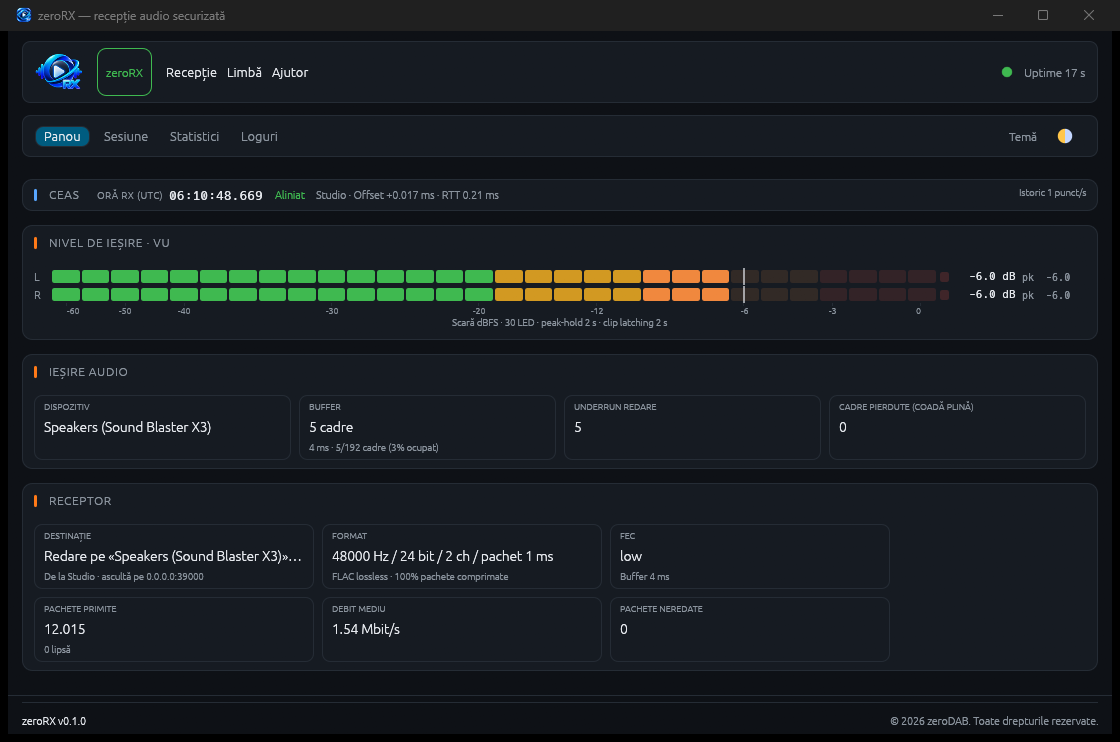Toggle the theme half-moon icon
Screen dimensions: 1120x742
pos(1064,136)
